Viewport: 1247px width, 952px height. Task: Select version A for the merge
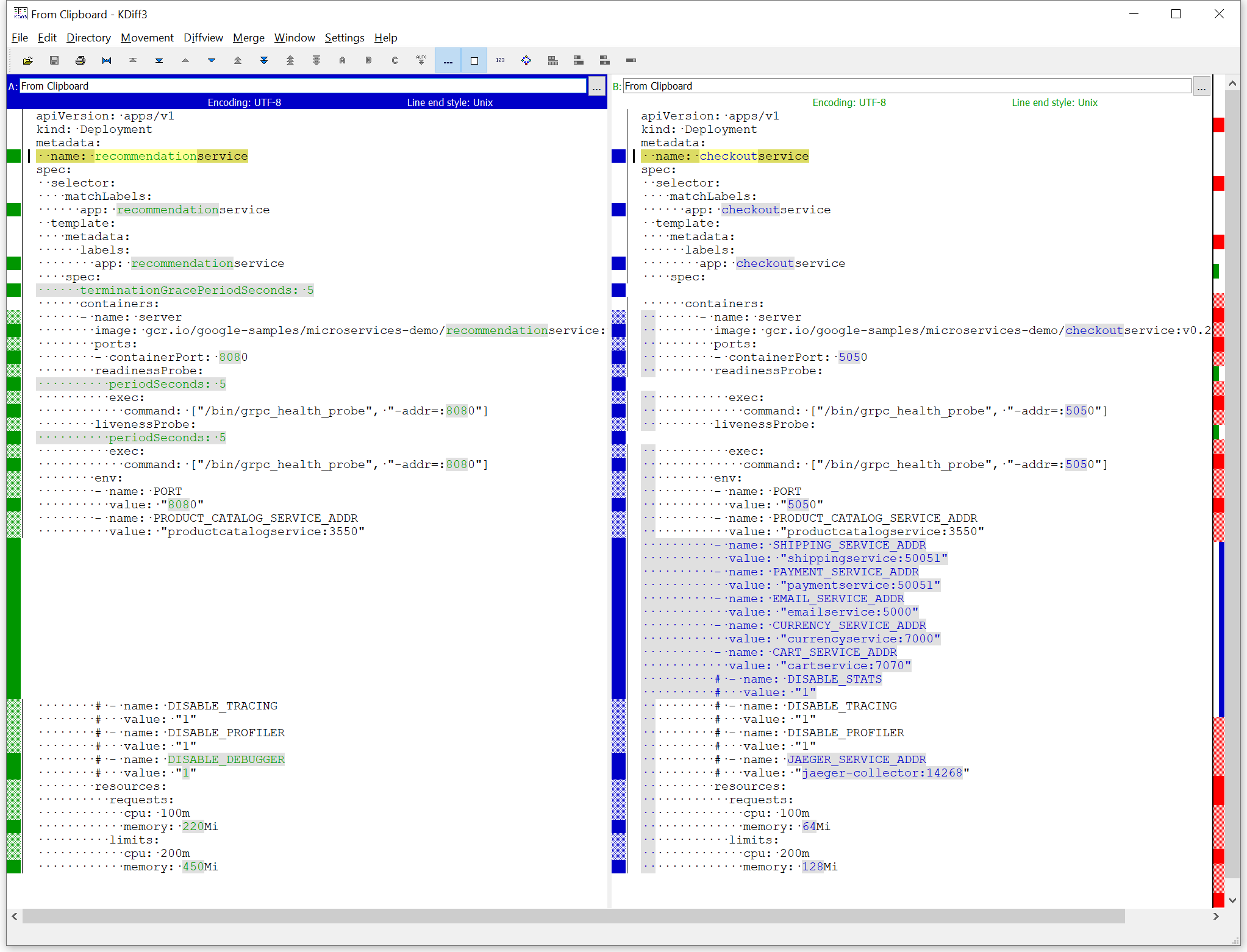[342, 60]
